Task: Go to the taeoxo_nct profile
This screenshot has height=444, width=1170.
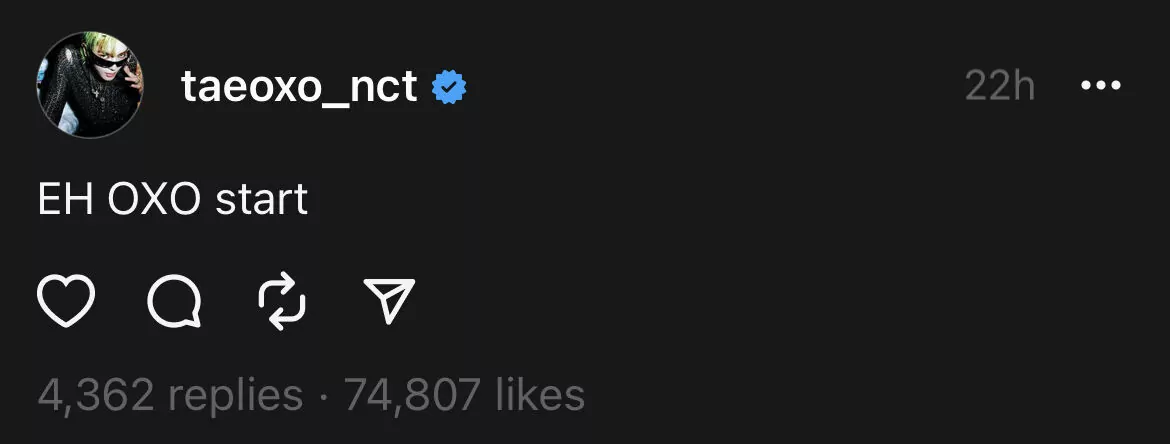Action: (299, 88)
